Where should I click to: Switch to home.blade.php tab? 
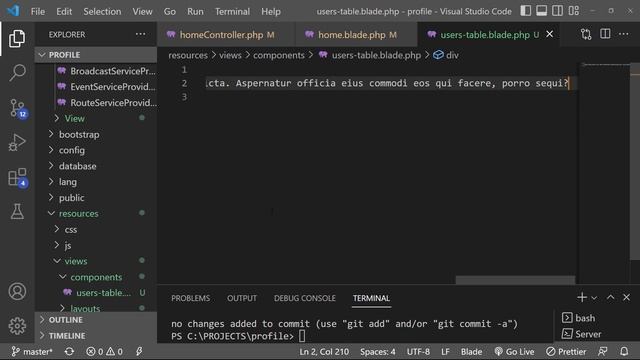click(x=356, y=35)
